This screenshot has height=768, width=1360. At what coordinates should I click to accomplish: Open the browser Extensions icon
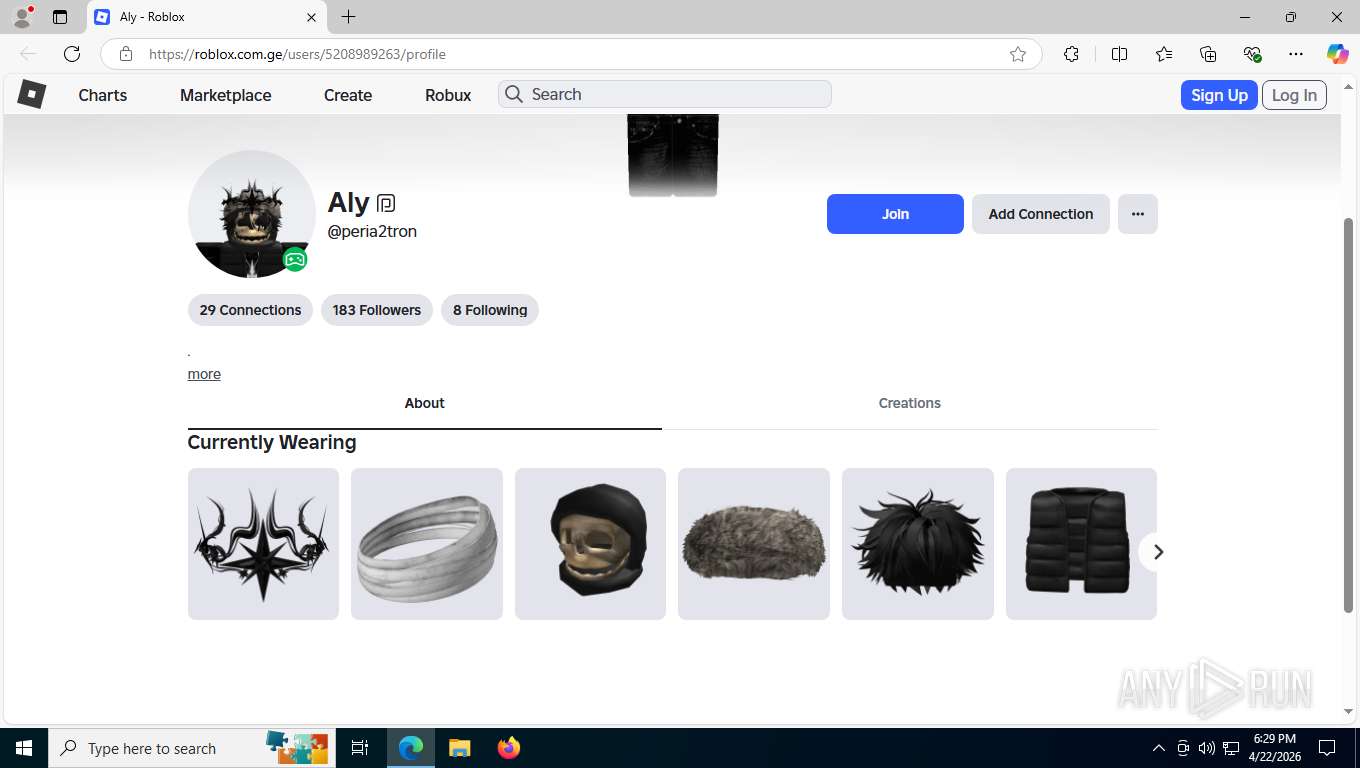point(1071,54)
